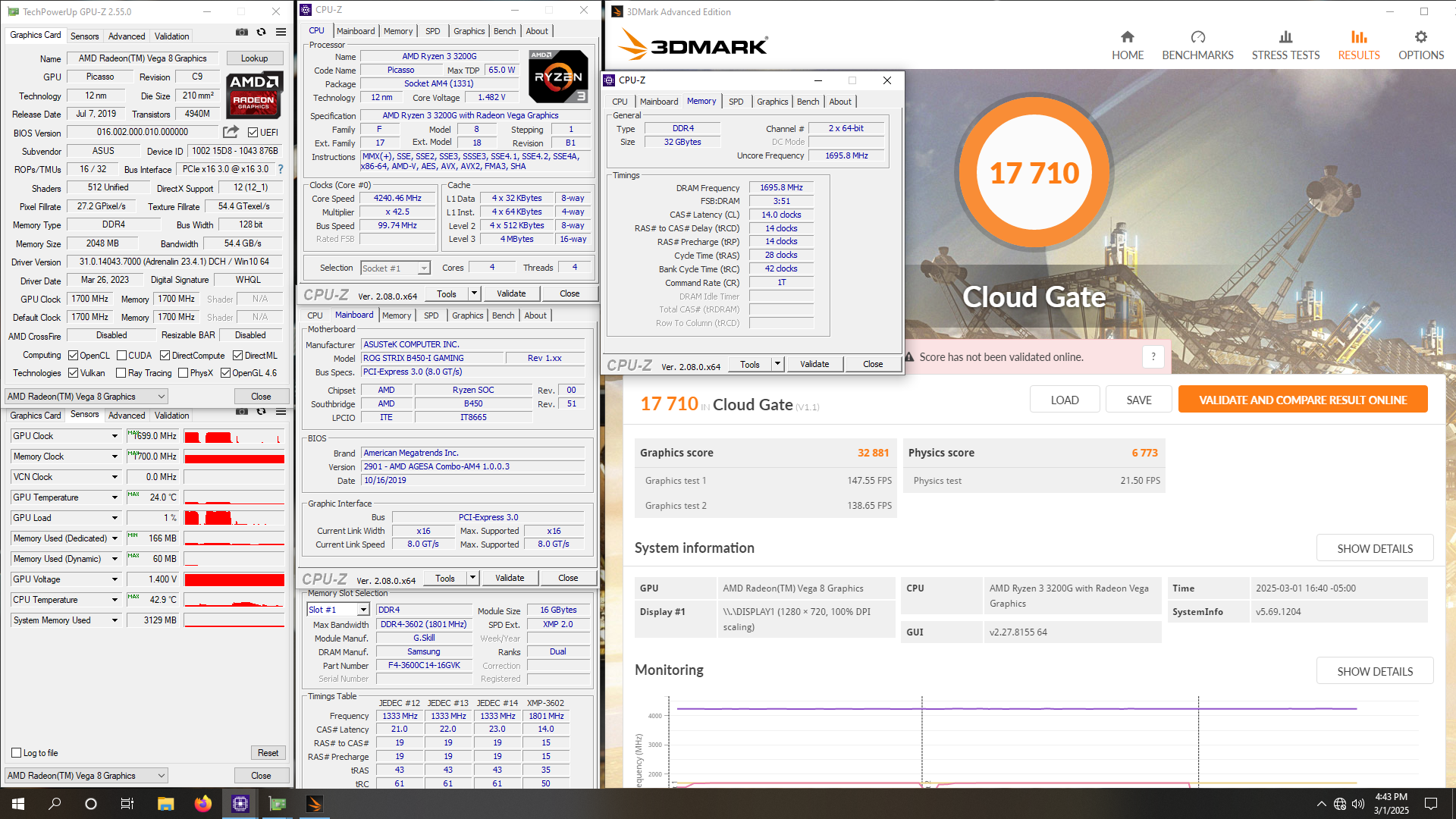Click GPU Clock sensor graph
This screenshot has width=1456, height=819.
(234, 436)
